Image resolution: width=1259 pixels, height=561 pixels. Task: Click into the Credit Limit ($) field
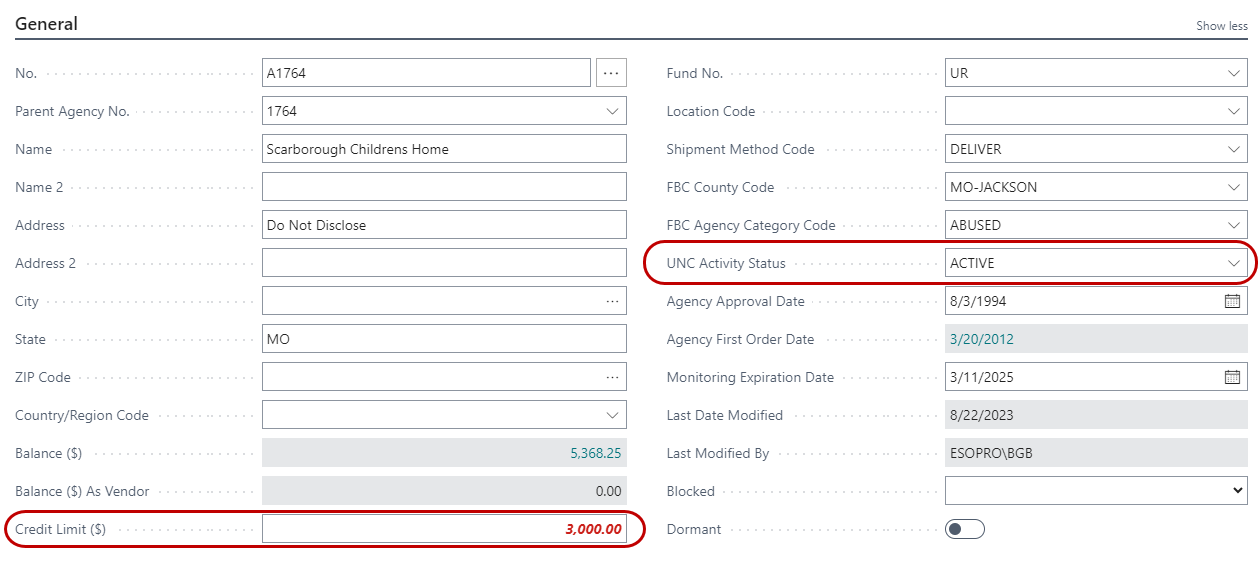(x=444, y=529)
